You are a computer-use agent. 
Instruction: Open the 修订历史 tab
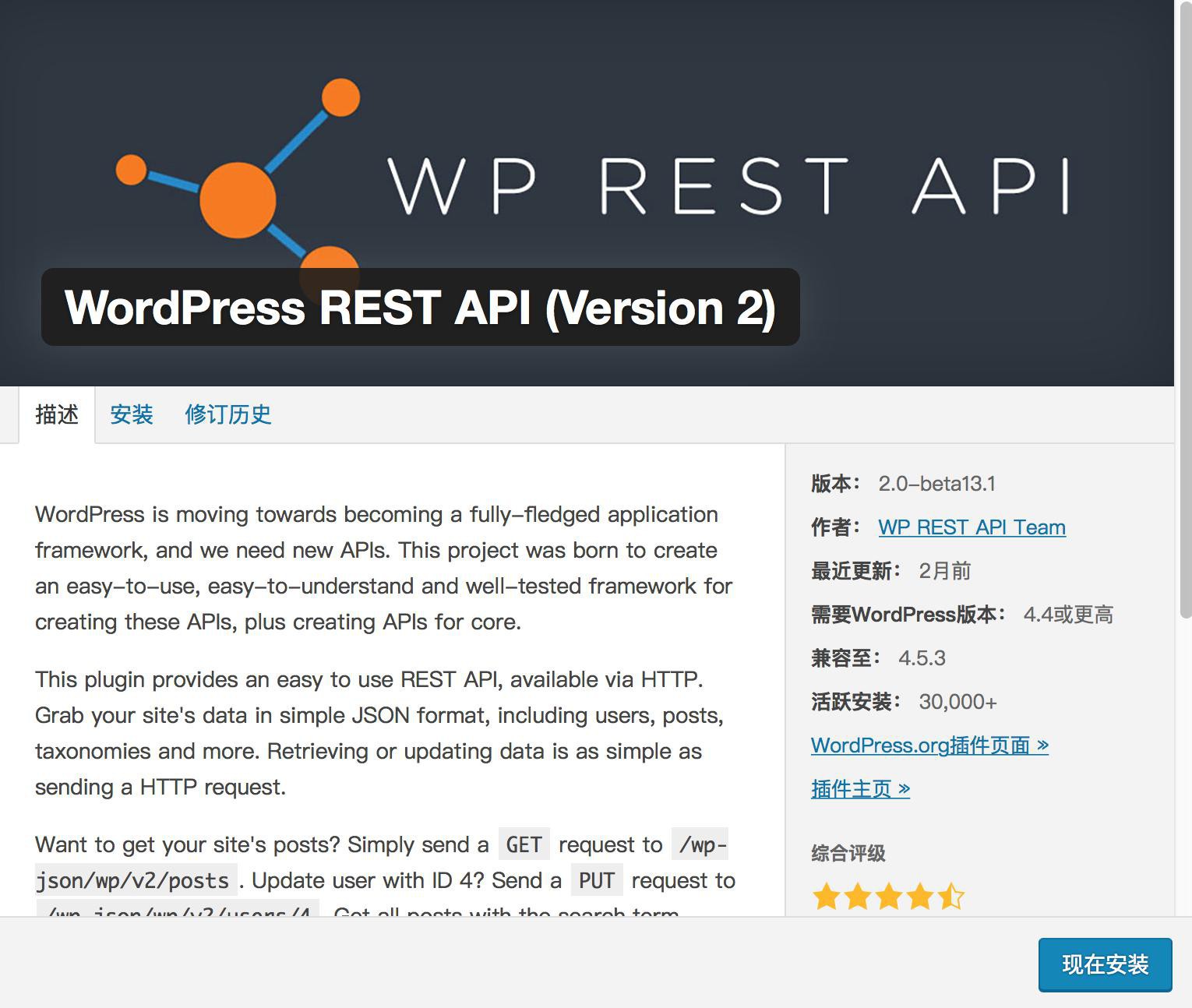point(228,414)
